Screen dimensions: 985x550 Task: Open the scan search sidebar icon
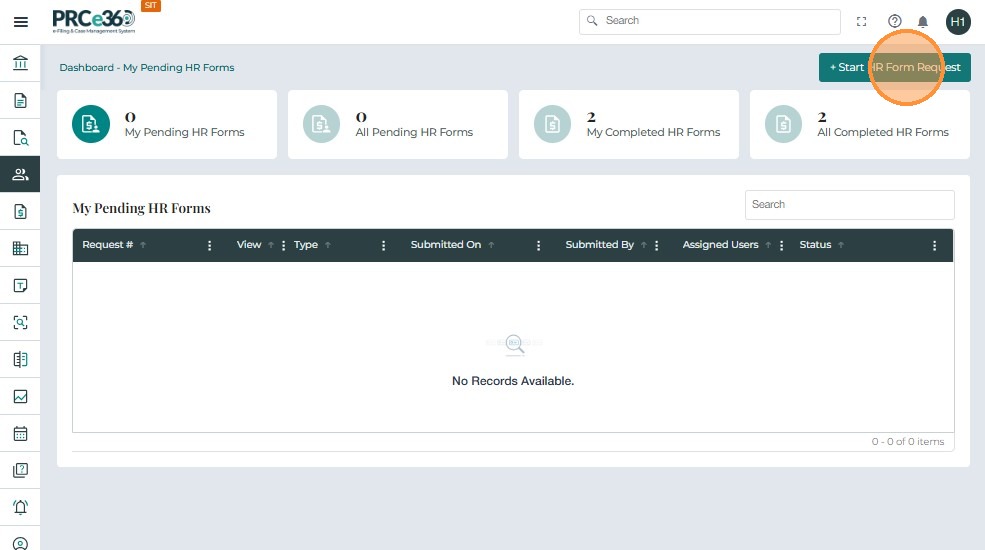20,322
